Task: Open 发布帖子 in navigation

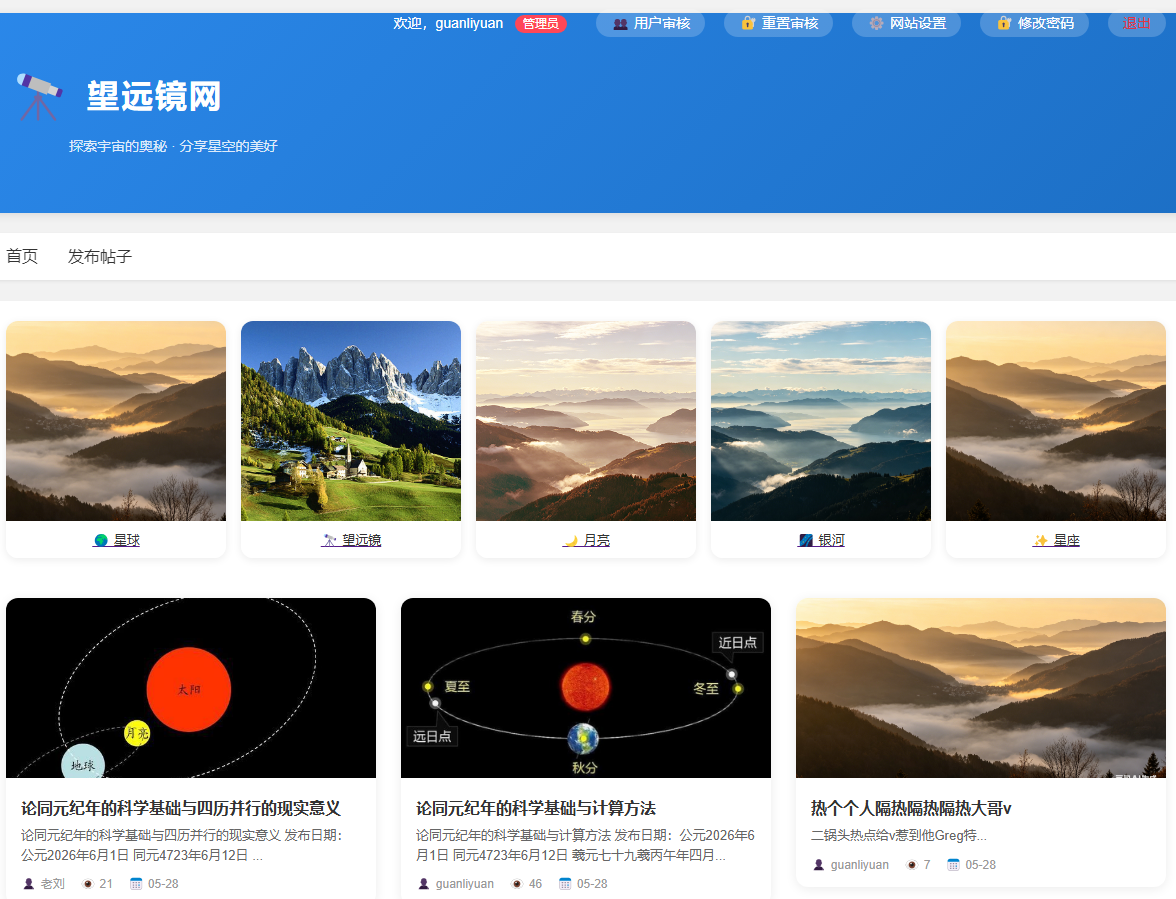Action: coord(100,256)
